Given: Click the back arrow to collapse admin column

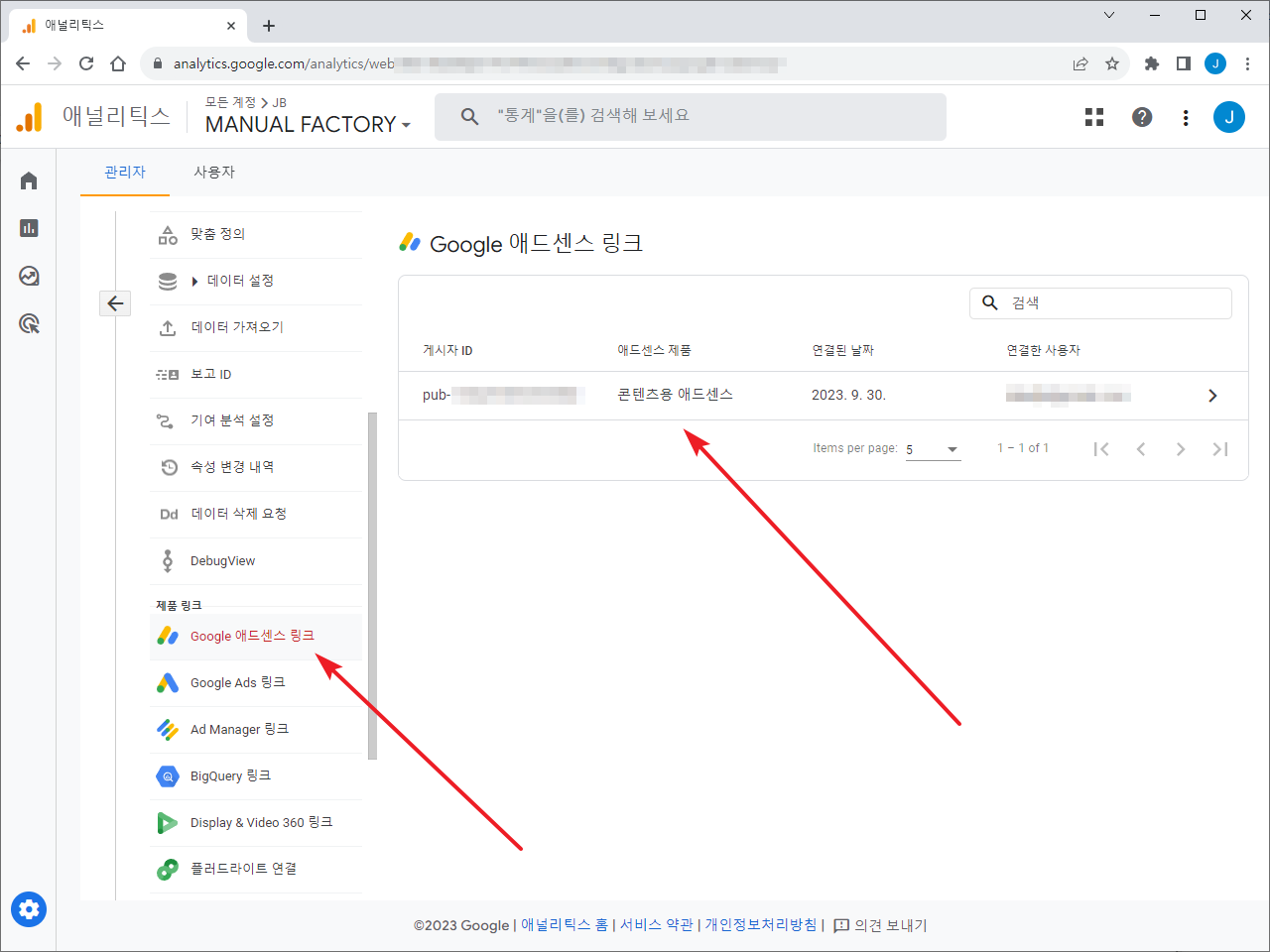Looking at the screenshot, I should [115, 303].
